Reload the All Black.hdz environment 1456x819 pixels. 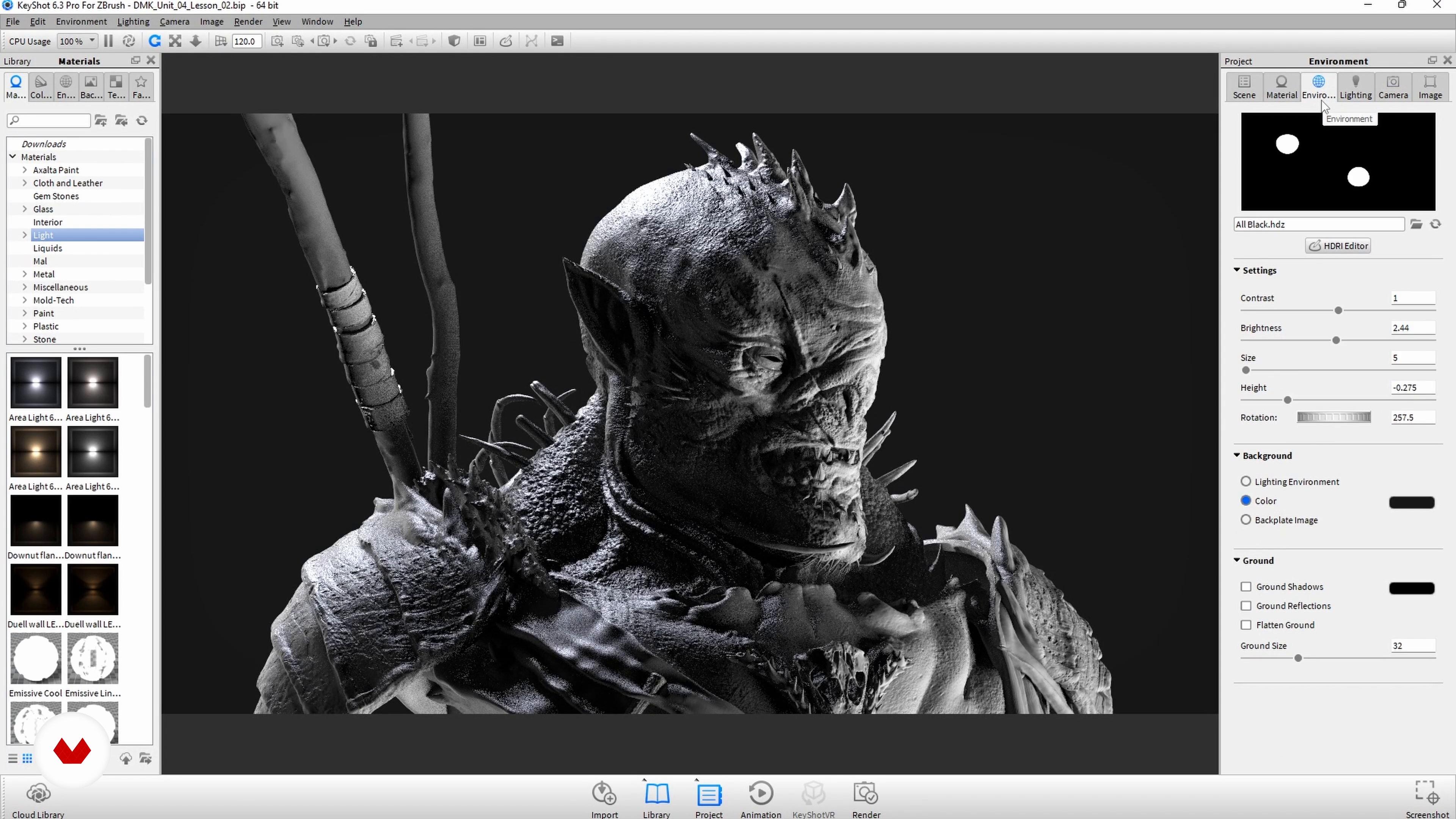1436,224
